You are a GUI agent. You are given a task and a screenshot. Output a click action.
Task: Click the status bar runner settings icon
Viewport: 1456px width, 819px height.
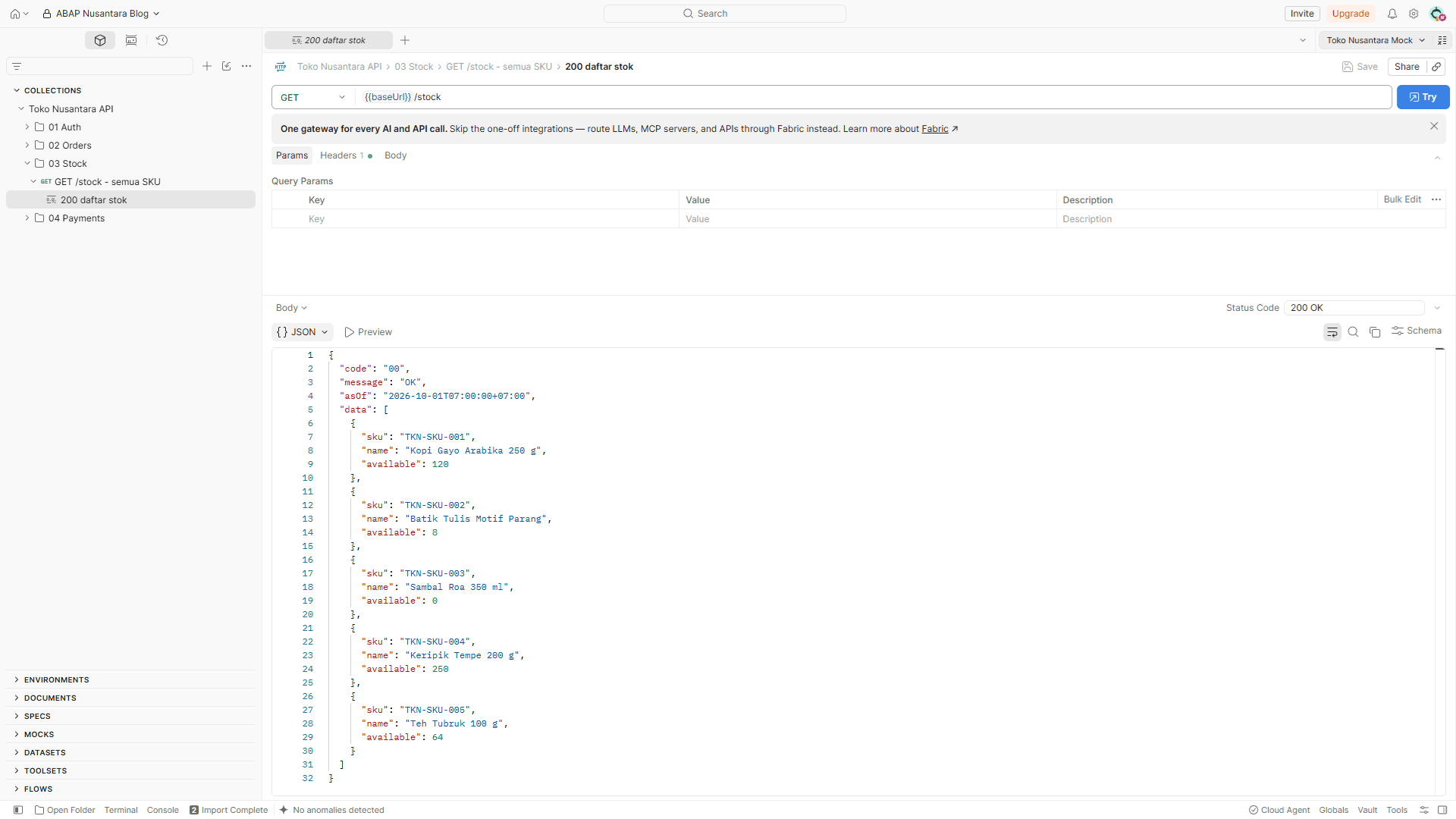(1424, 810)
